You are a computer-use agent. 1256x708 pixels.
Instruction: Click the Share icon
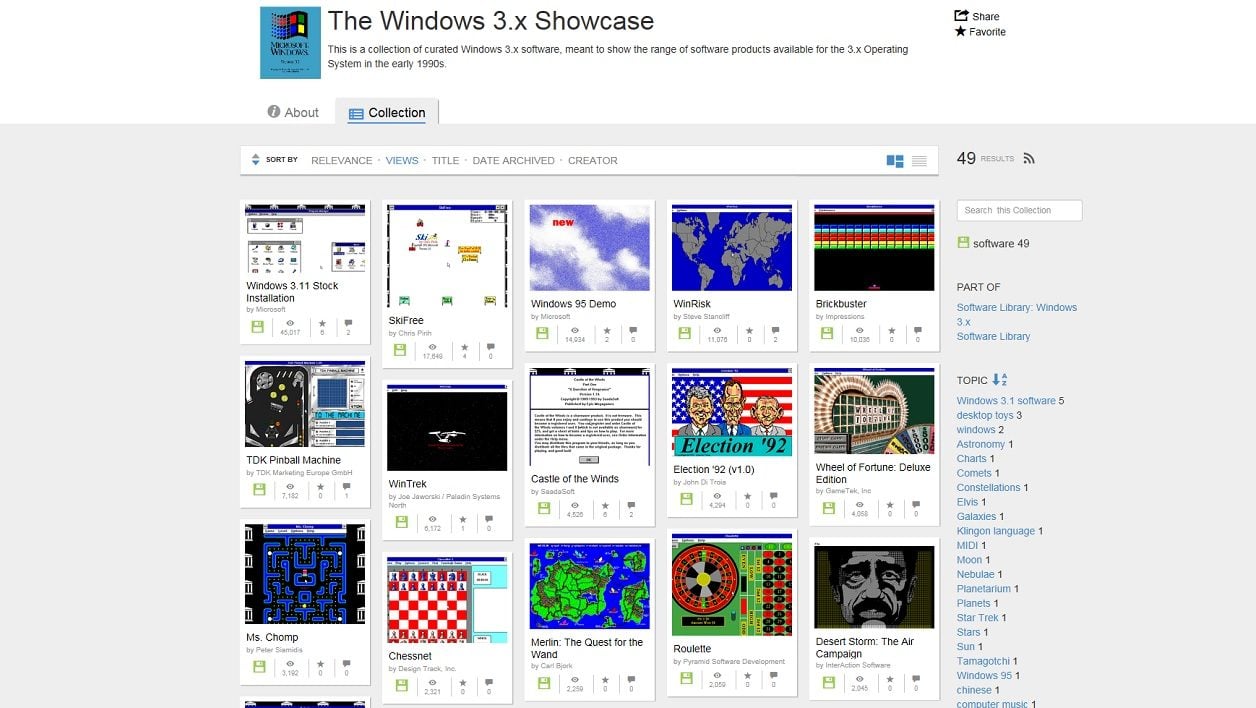click(961, 16)
